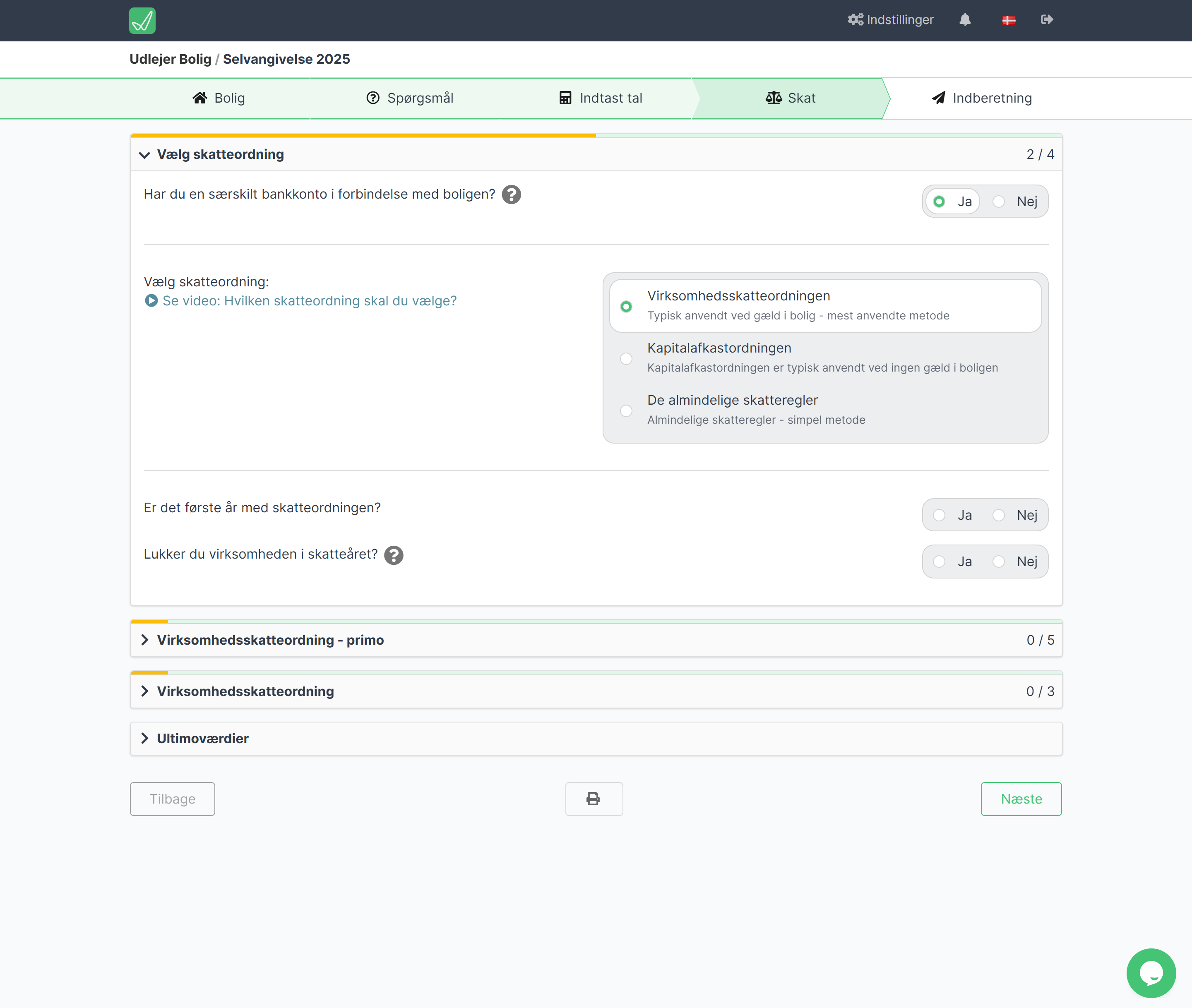
Task: Click the logout arrow icon
Action: coord(1047,19)
